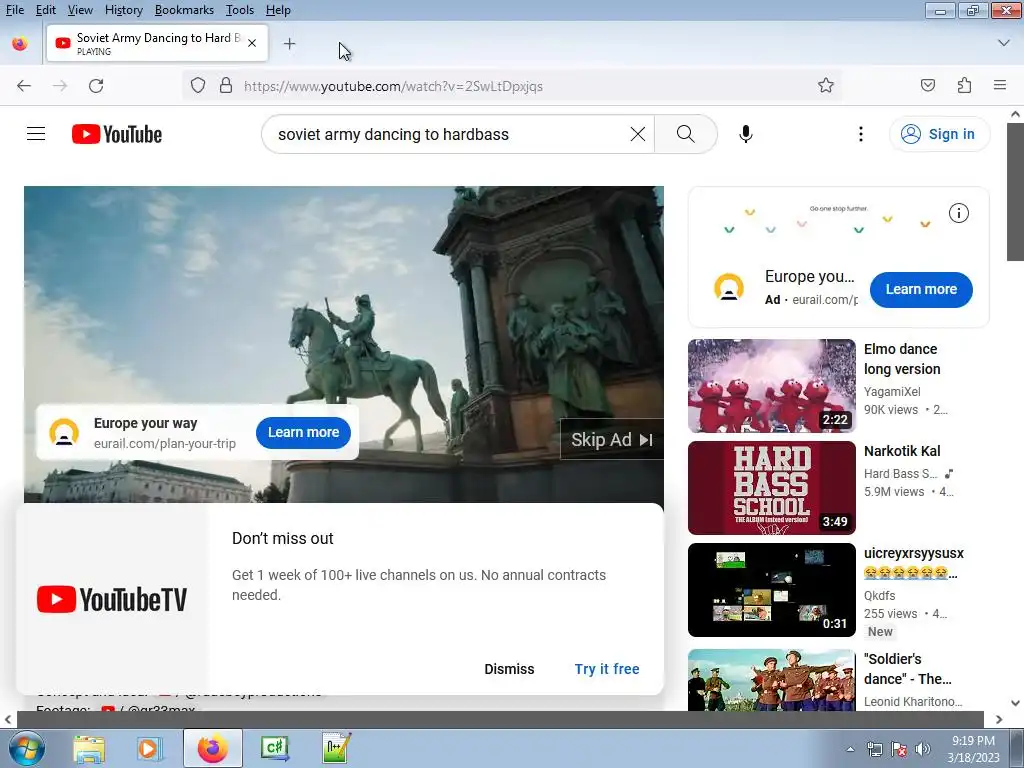
Task: Click the vertical scrollbar thumb
Action: tap(1015, 191)
